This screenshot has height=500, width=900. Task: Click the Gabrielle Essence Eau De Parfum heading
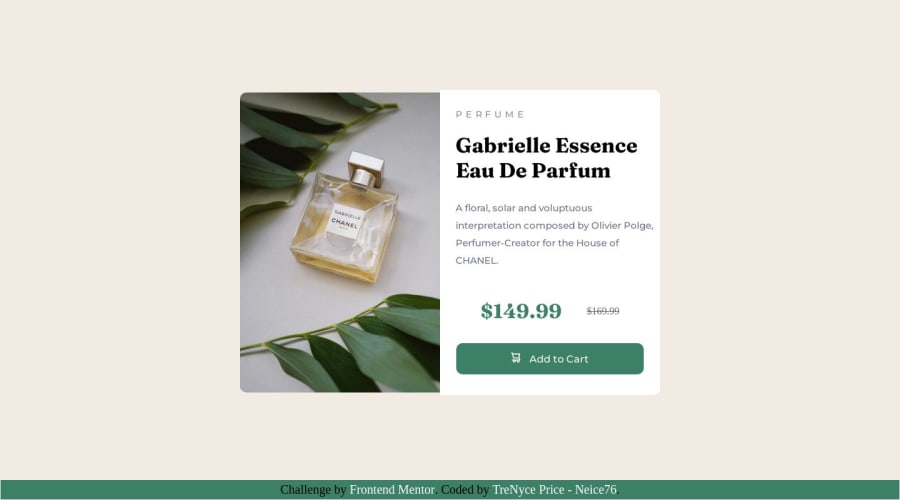point(546,158)
